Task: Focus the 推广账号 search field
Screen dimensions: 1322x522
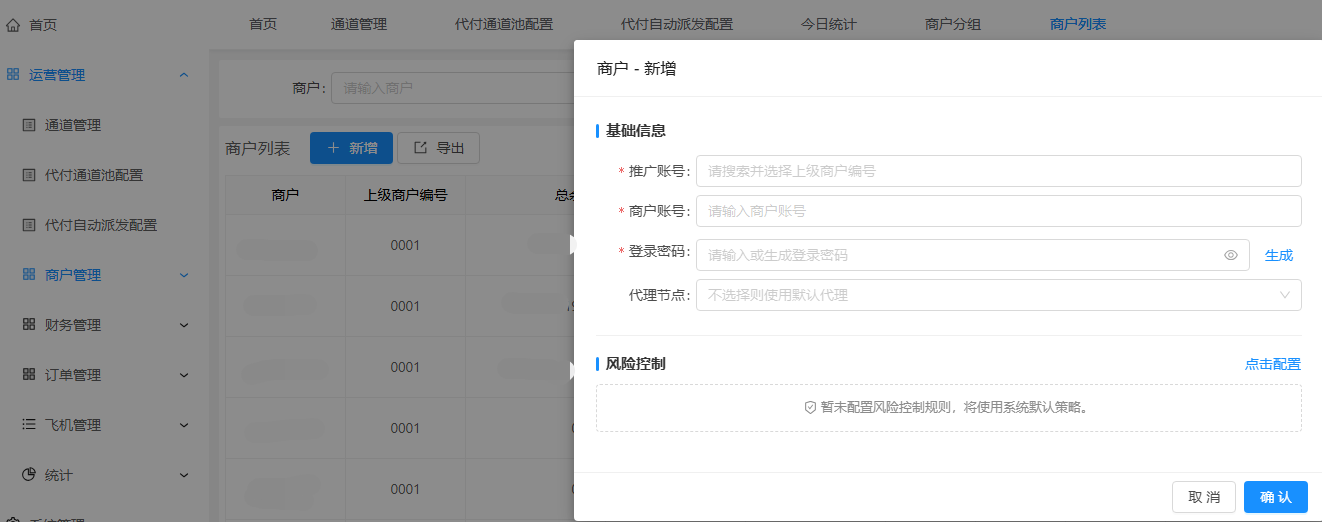Action: (x=999, y=171)
